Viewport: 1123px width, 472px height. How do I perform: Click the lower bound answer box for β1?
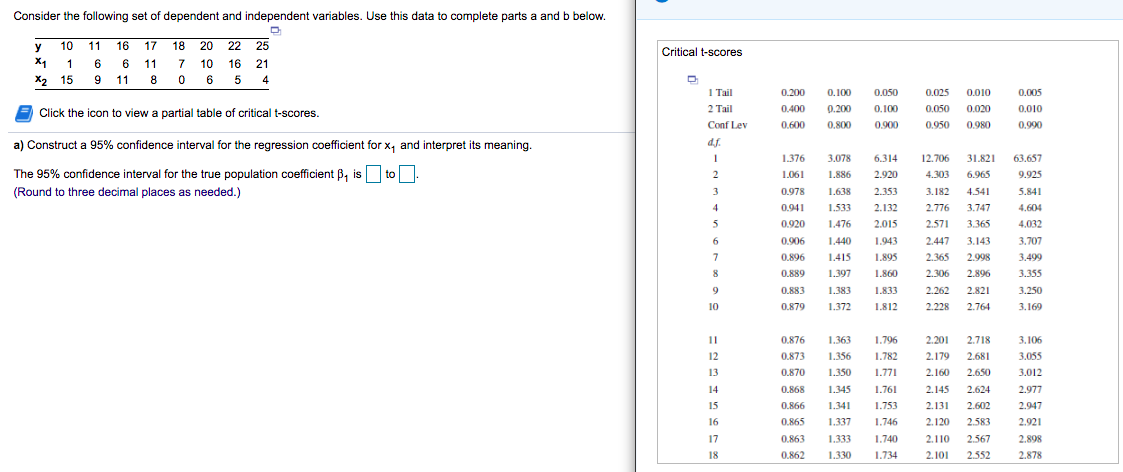[373, 174]
